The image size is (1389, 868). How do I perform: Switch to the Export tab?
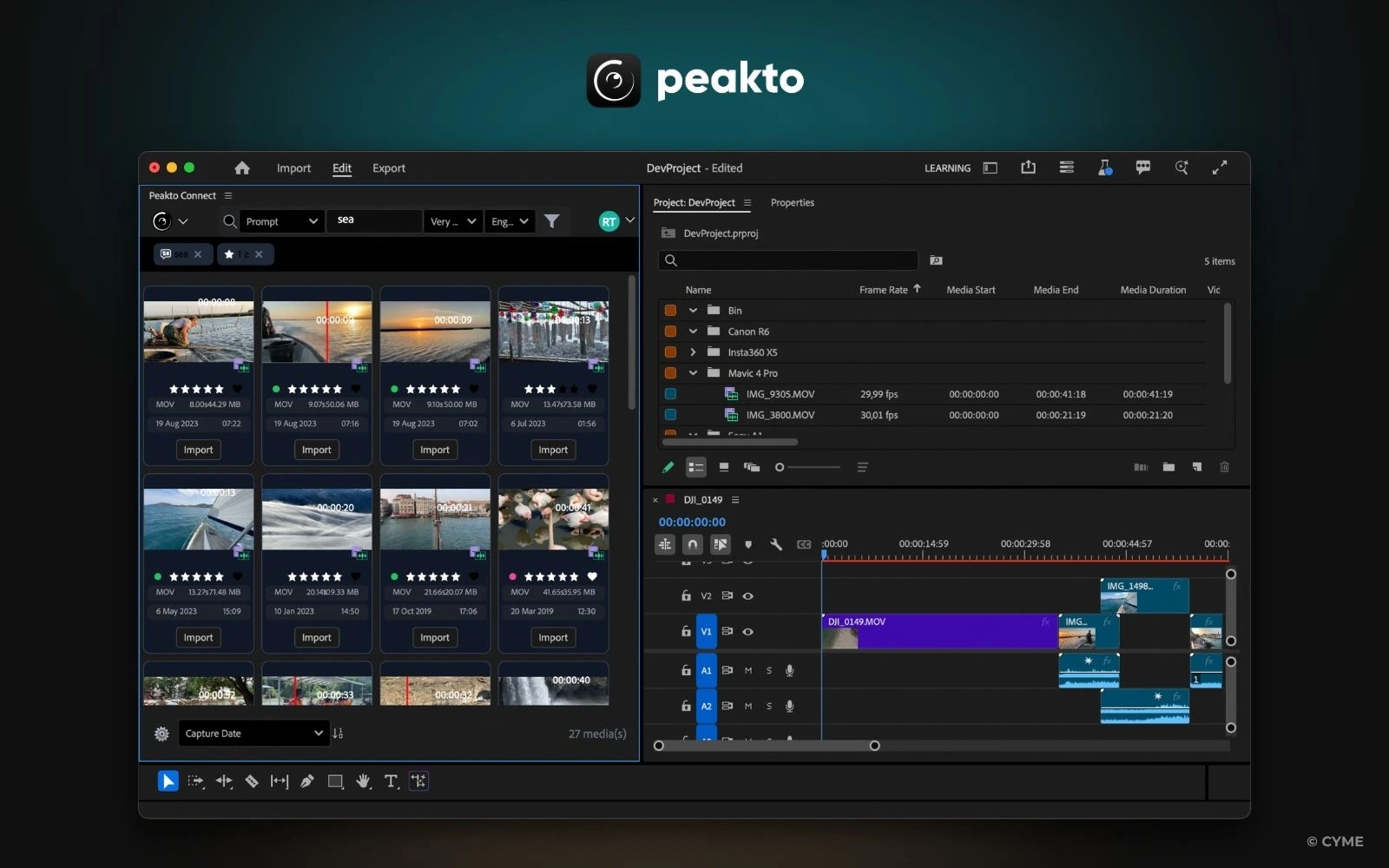pos(388,168)
